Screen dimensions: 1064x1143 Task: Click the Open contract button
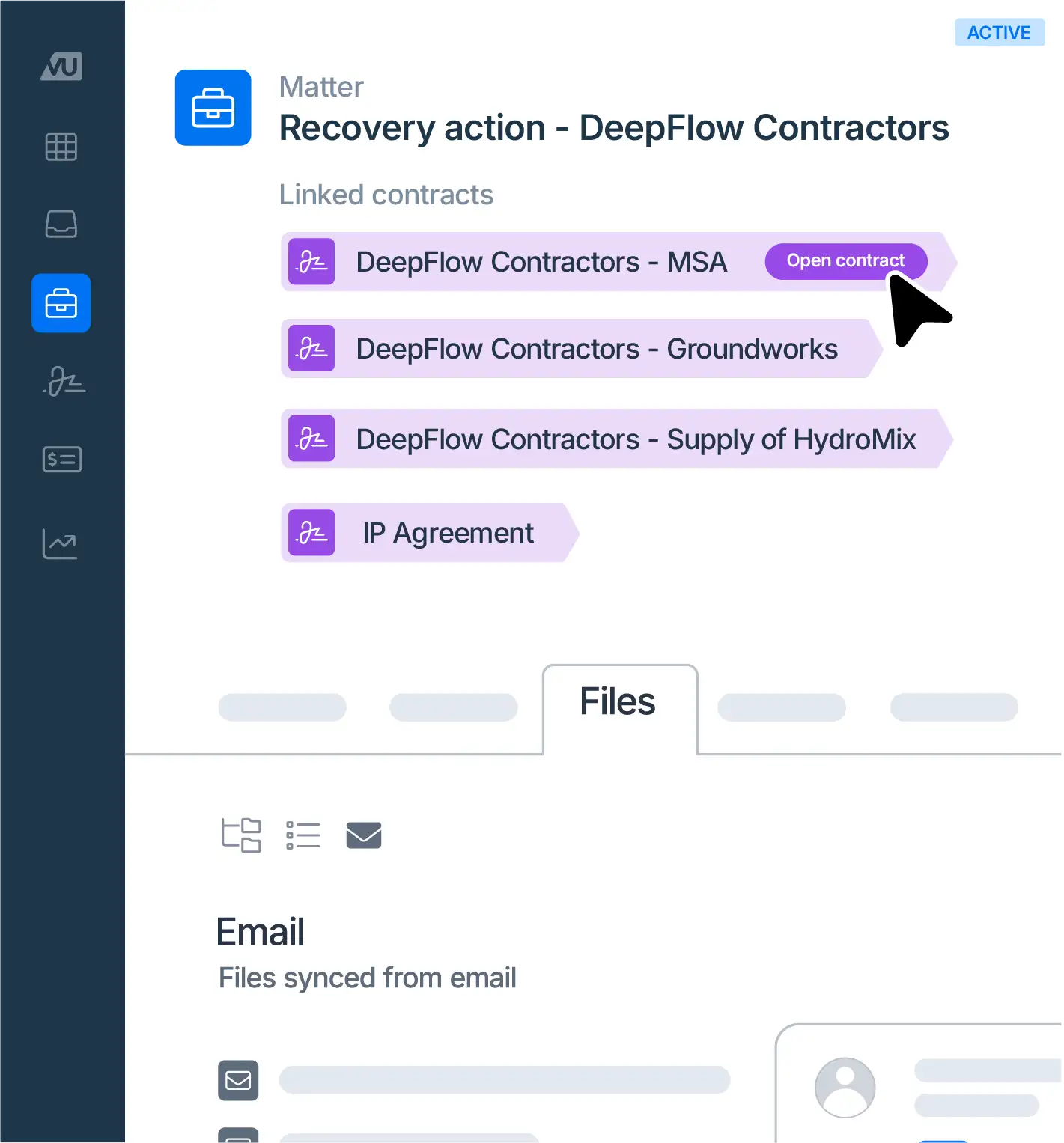click(x=845, y=261)
